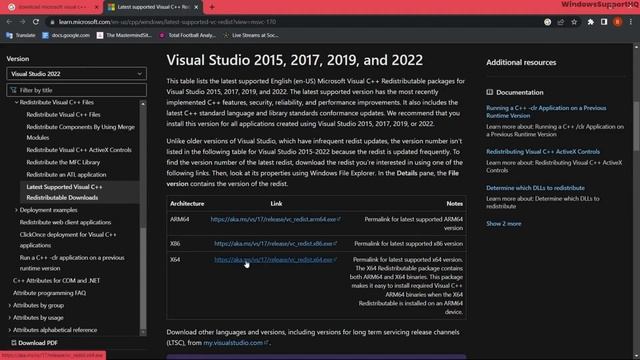The image size is (640, 360).
Task: Click Show 2 more resources
Action: pyautogui.click(x=503, y=224)
